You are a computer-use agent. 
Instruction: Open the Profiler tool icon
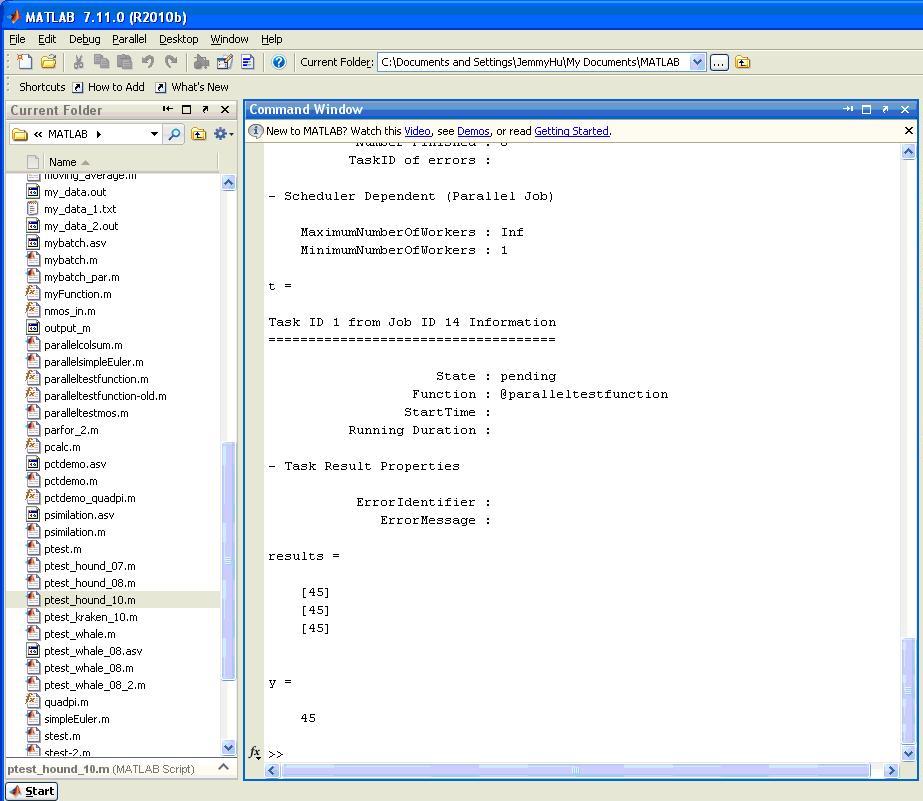(248, 62)
